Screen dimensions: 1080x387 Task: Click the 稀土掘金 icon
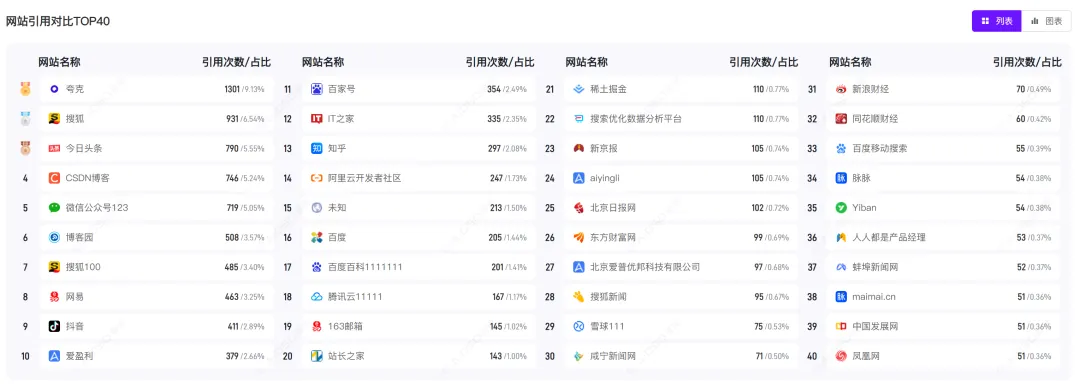(x=579, y=89)
